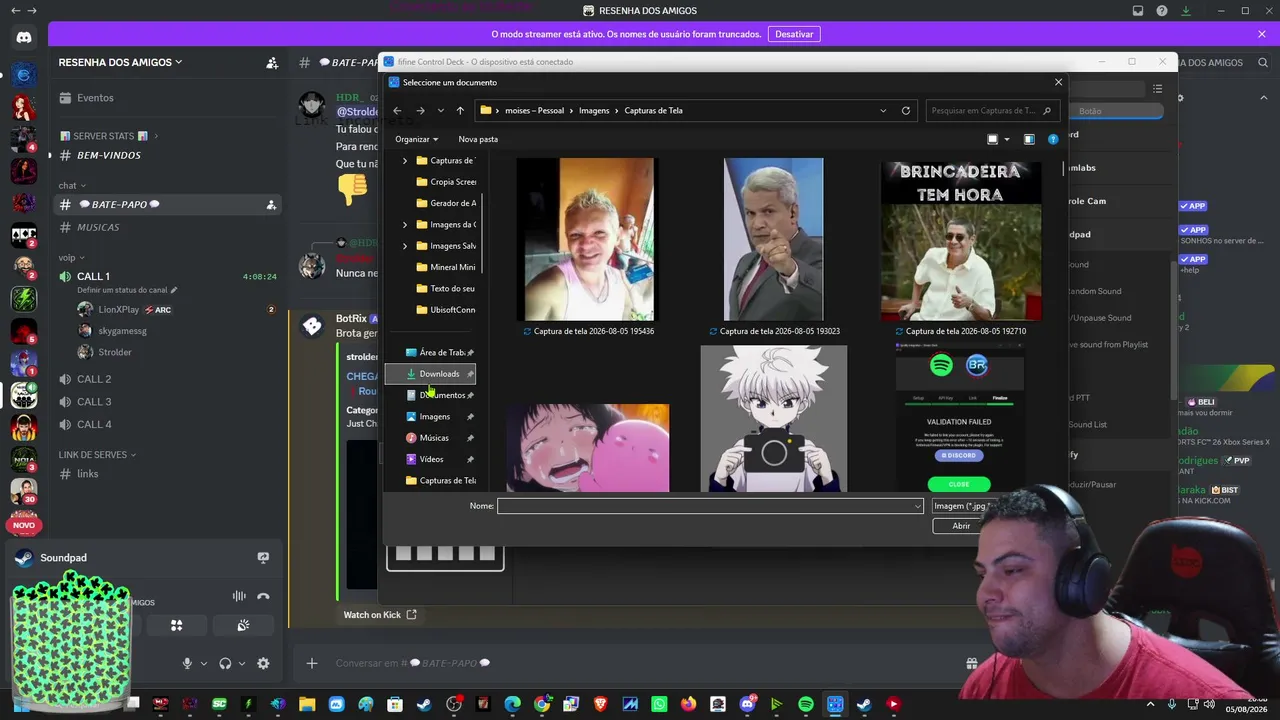
Task: Open File Explorer from the taskbar
Action: (x=307, y=705)
